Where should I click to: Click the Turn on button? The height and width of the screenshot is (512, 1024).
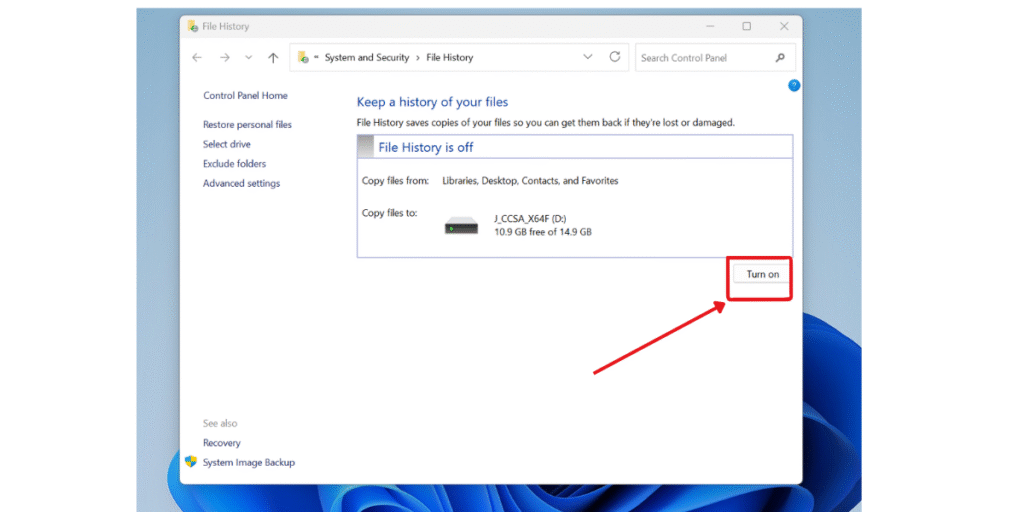click(762, 274)
